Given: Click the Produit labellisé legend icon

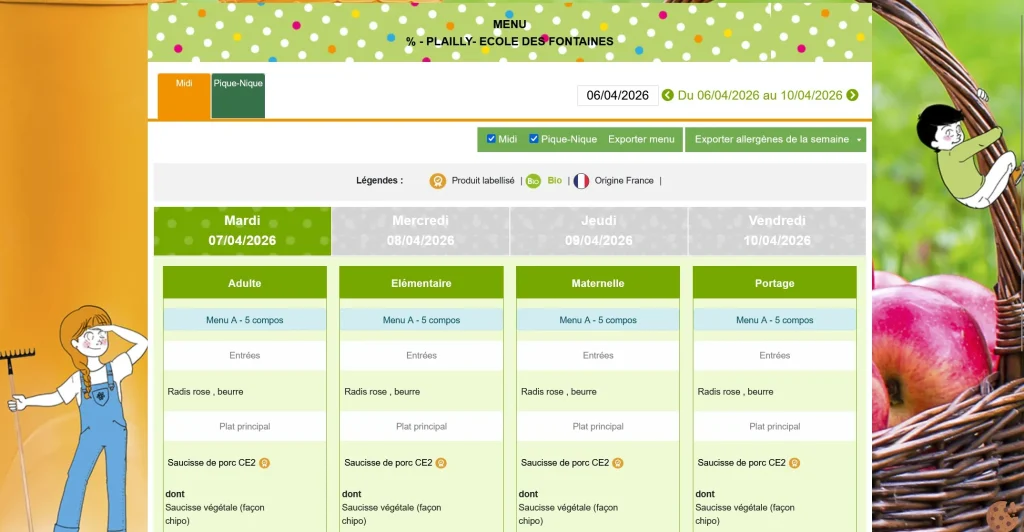Looking at the screenshot, I should click(437, 181).
